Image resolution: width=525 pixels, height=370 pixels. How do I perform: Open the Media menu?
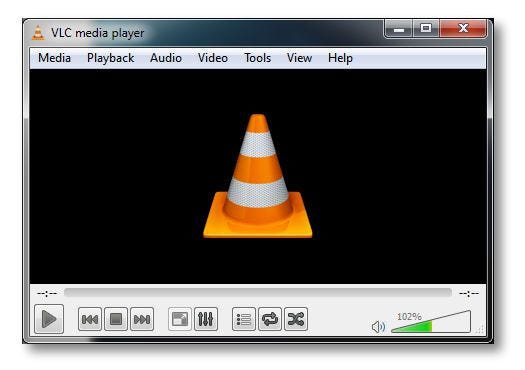[55, 58]
